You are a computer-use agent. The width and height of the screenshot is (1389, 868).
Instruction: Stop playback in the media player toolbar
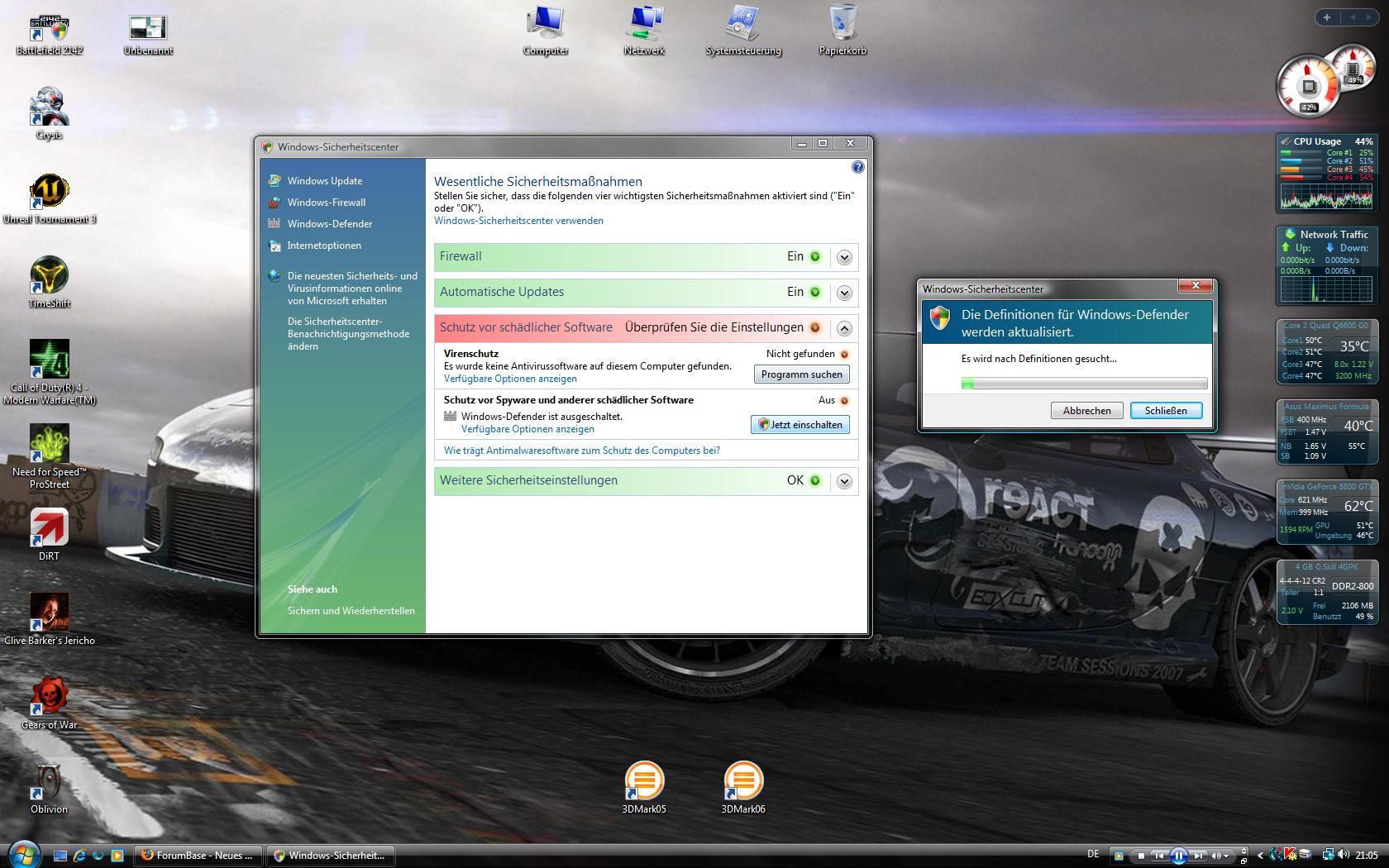[1141, 856]
